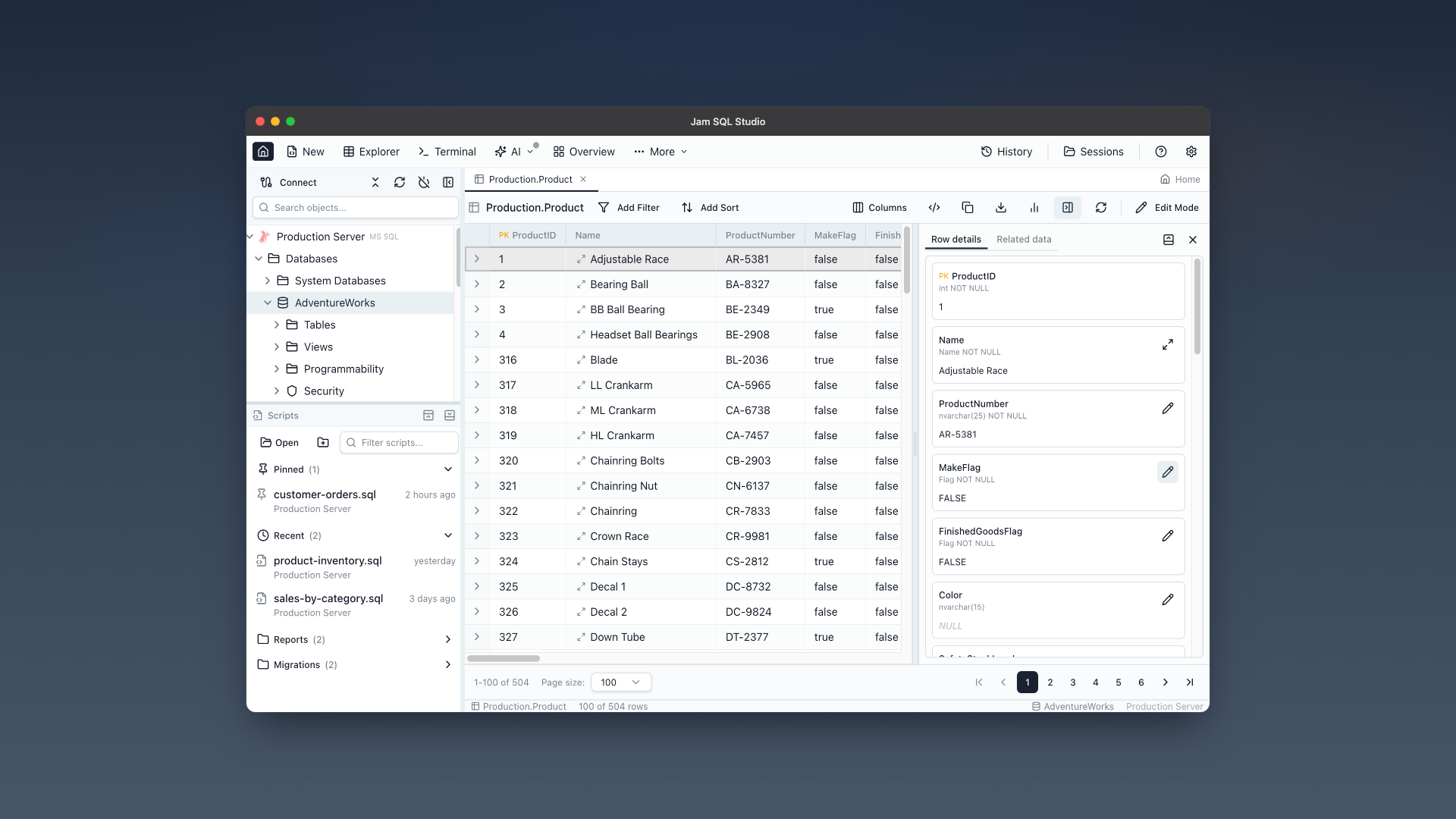Collapse the Pinned scripts section

448,469
